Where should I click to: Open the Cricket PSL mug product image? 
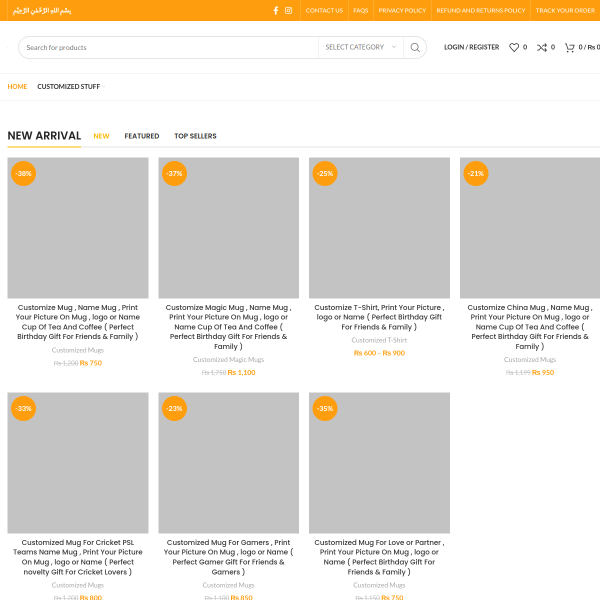78,463
